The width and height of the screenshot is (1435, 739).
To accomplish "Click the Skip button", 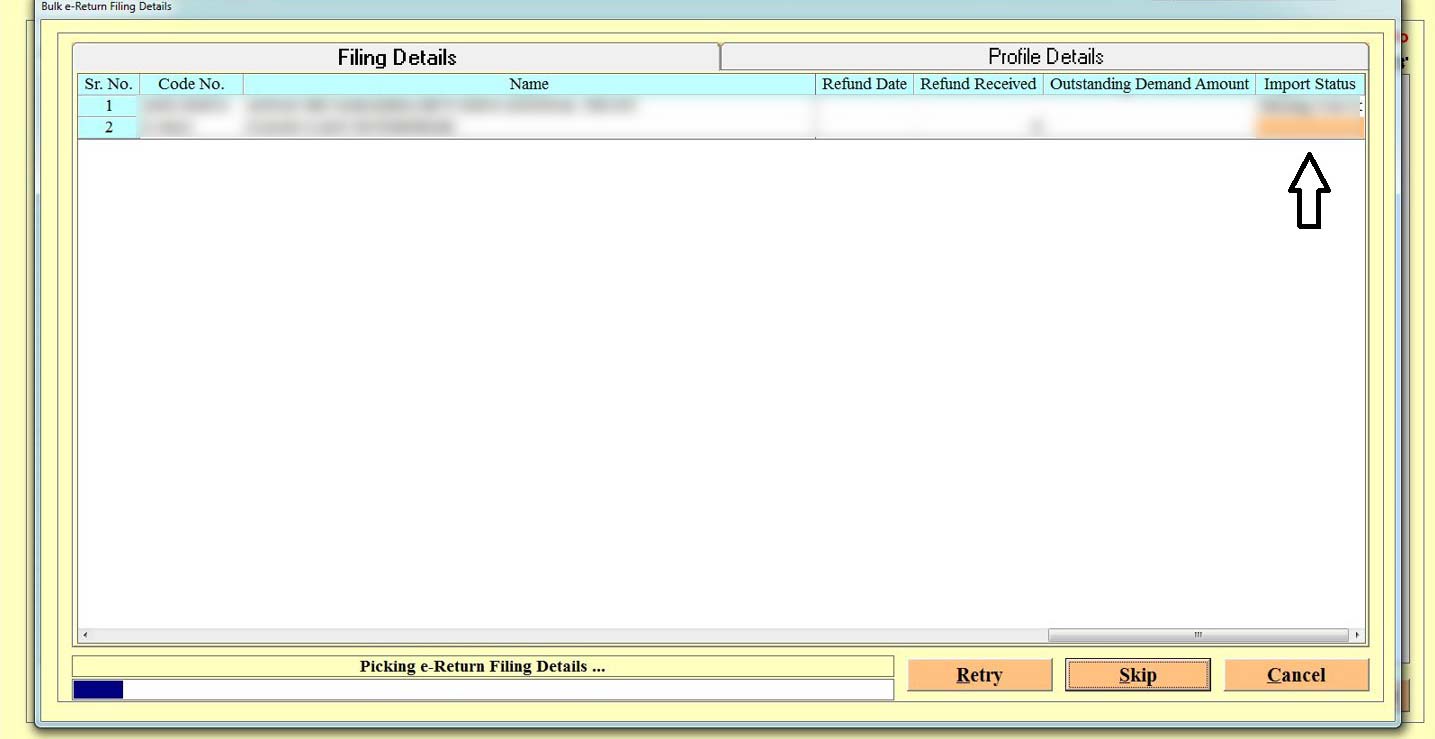I will point(1137,675).
